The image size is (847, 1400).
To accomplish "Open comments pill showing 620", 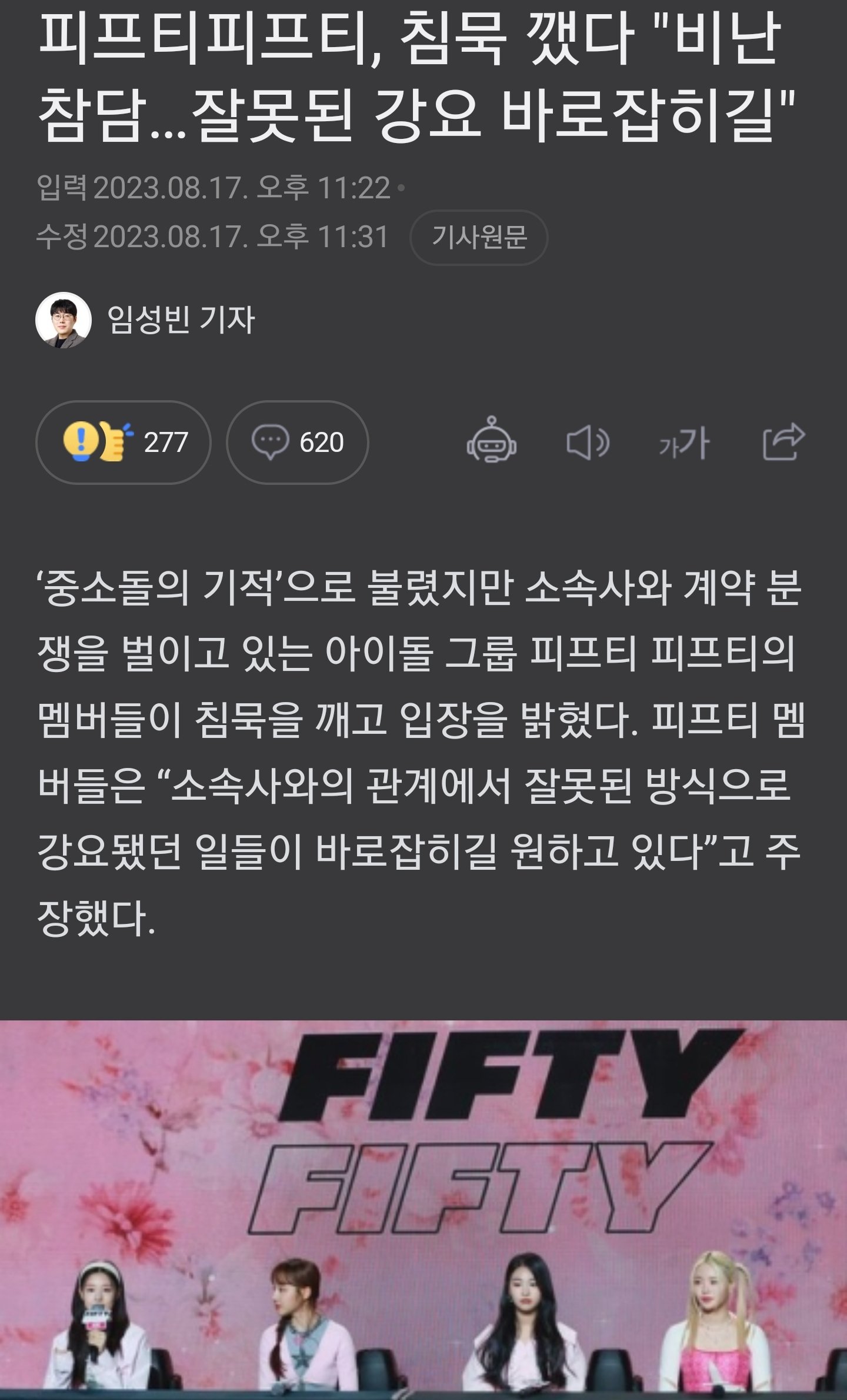I will pyautogui.click(x=298, y=442).
